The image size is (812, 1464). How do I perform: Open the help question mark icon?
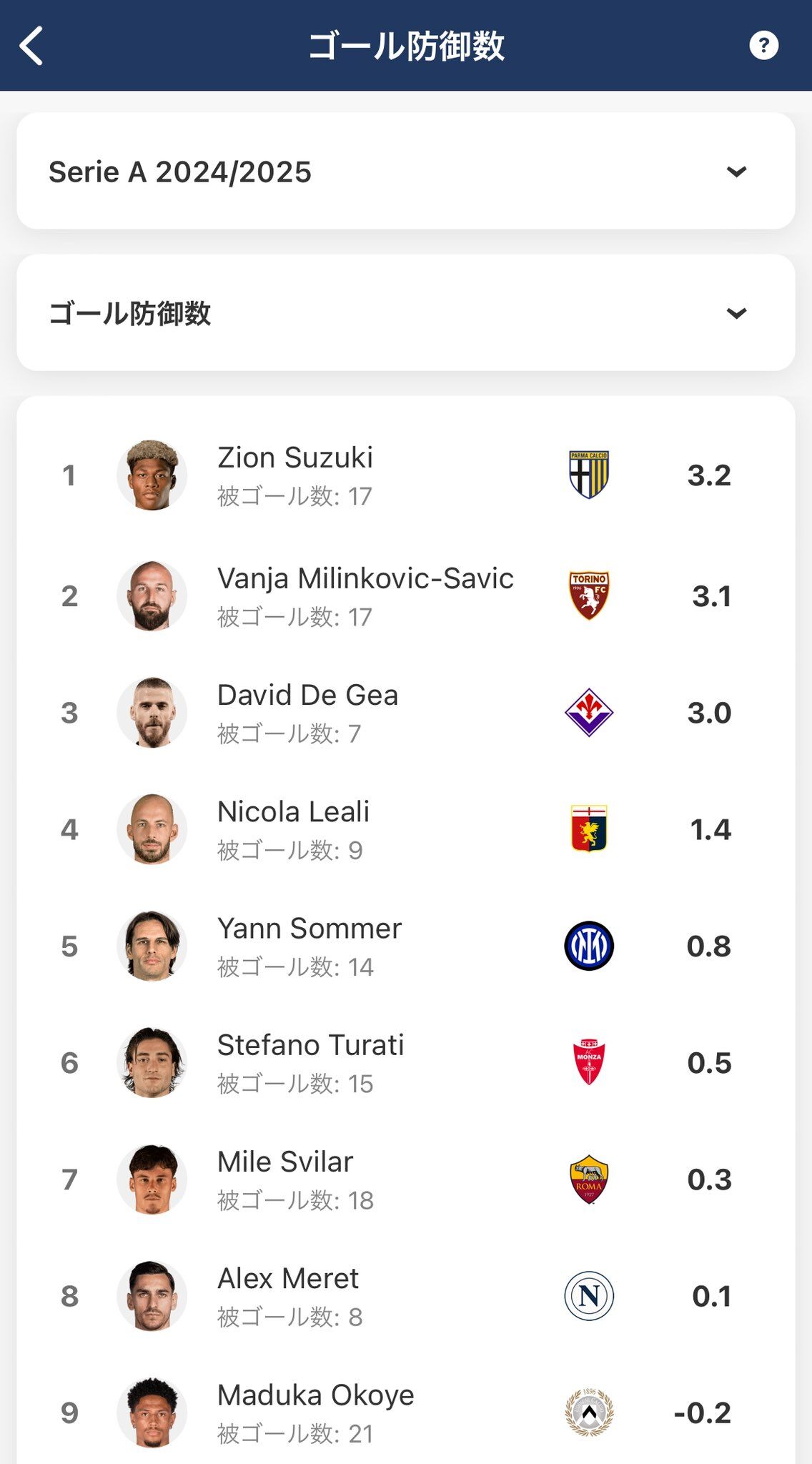pos(763,46)
